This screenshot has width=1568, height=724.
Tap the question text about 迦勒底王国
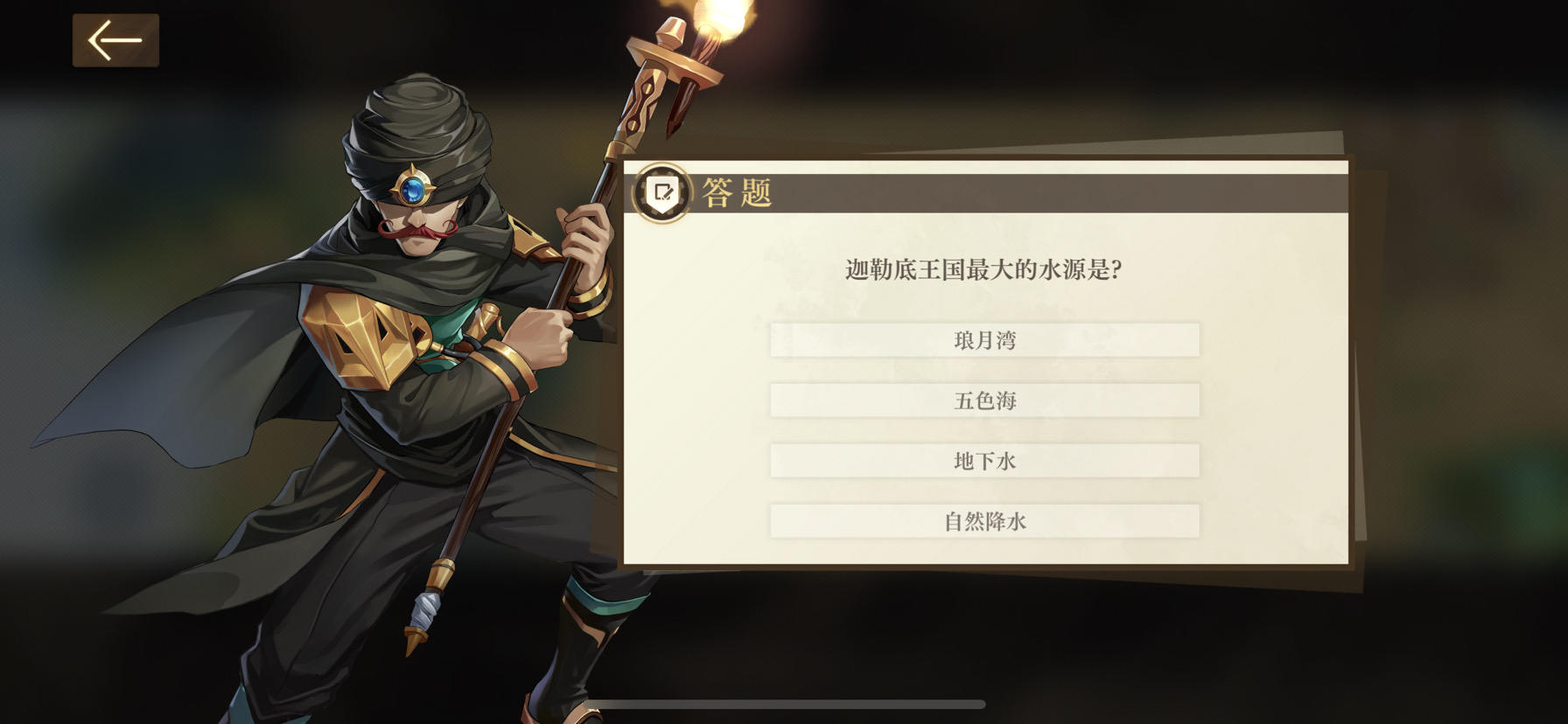pos(983,269)
